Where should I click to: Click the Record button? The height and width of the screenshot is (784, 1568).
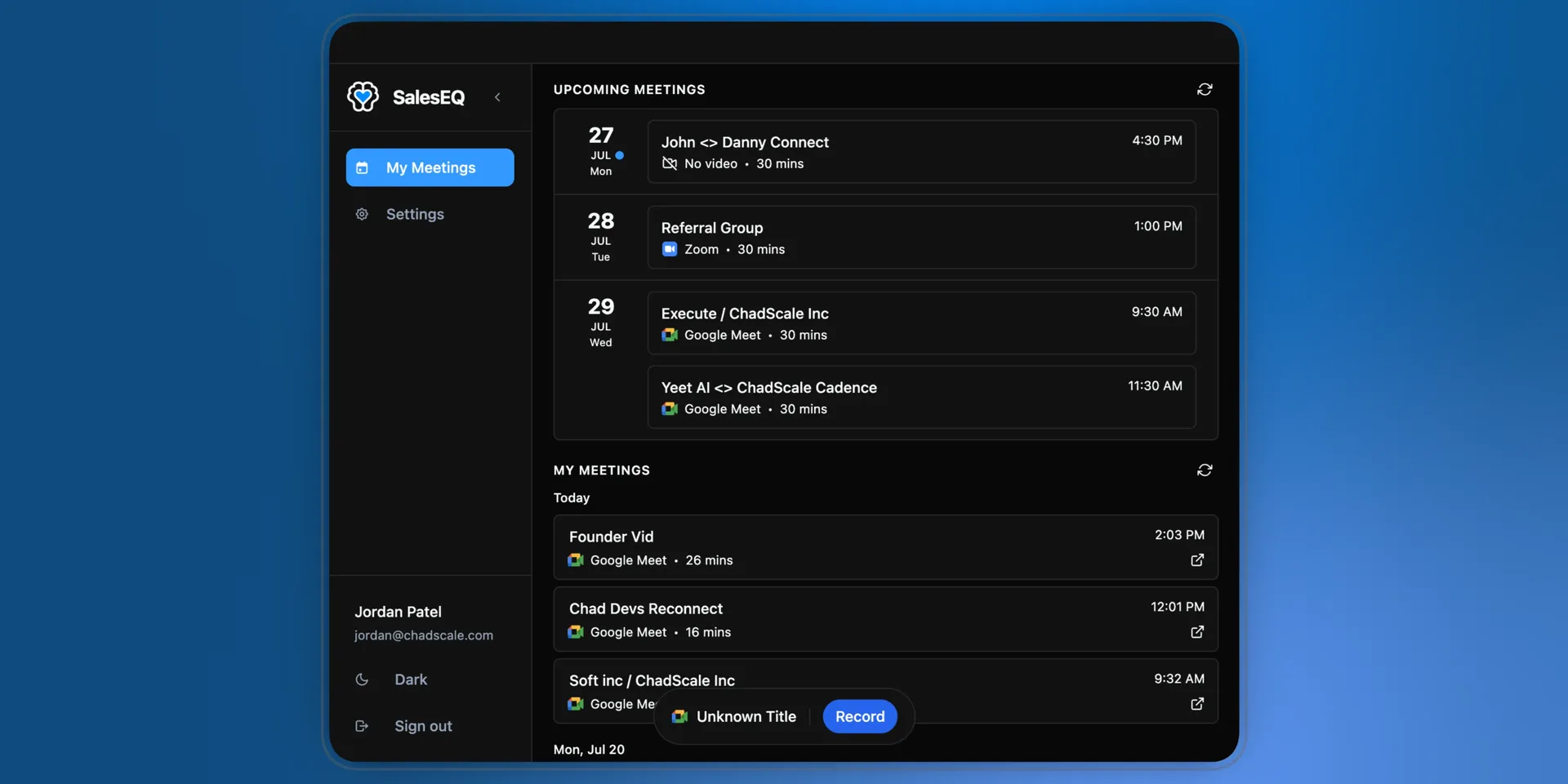tap(860, 716)
